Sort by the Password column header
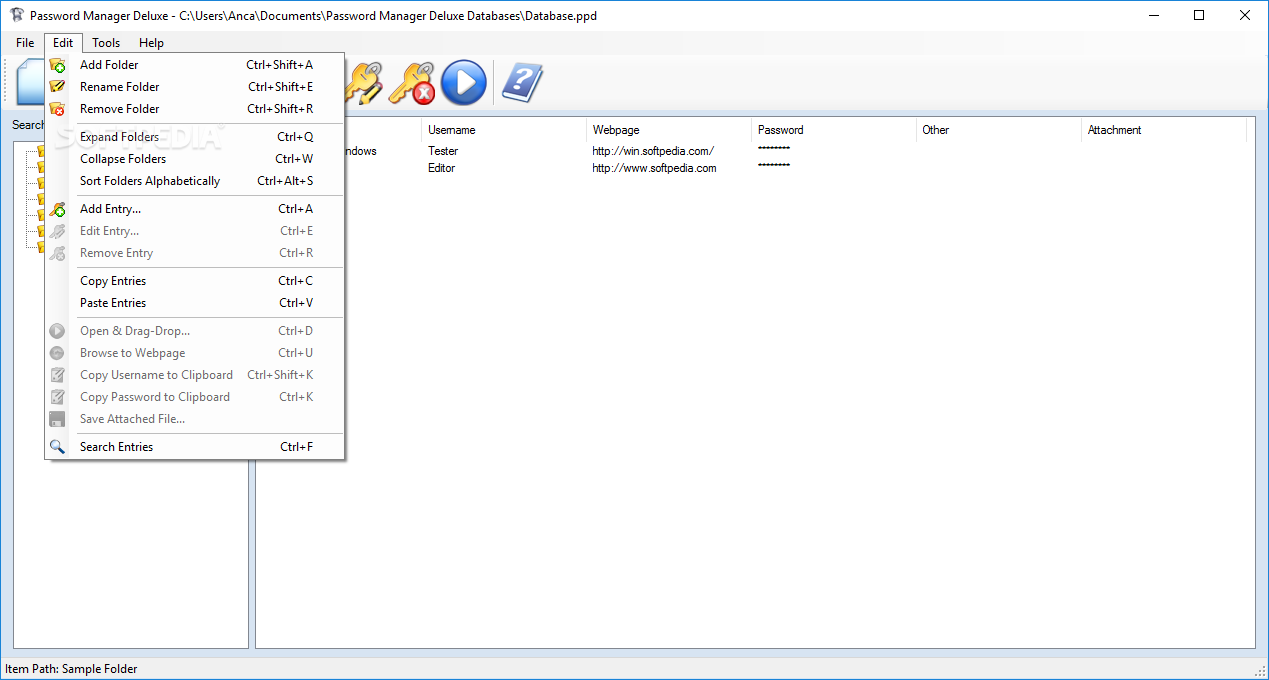1269x680 pixels. (834, 130)
